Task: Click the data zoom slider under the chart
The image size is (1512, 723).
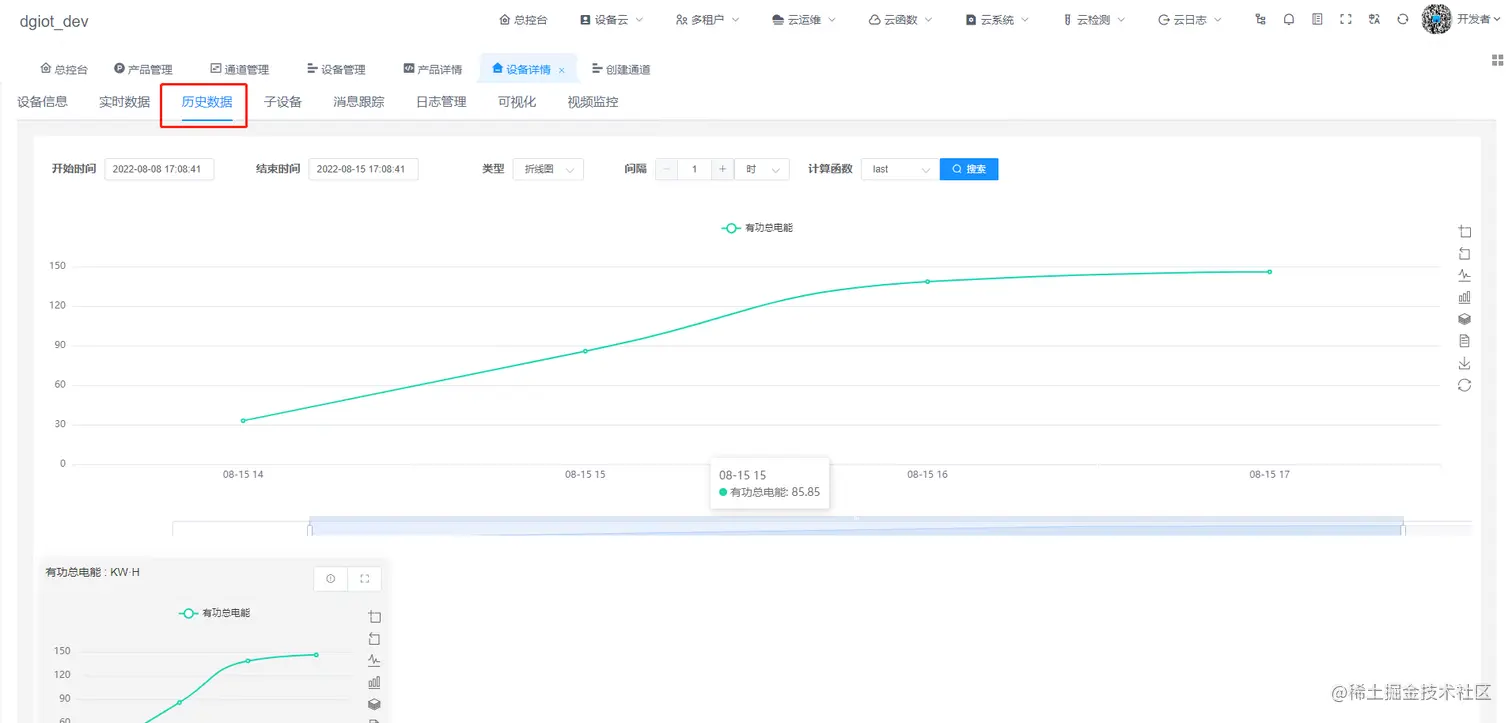Action: pyautogui.click(x=857, y=526)
